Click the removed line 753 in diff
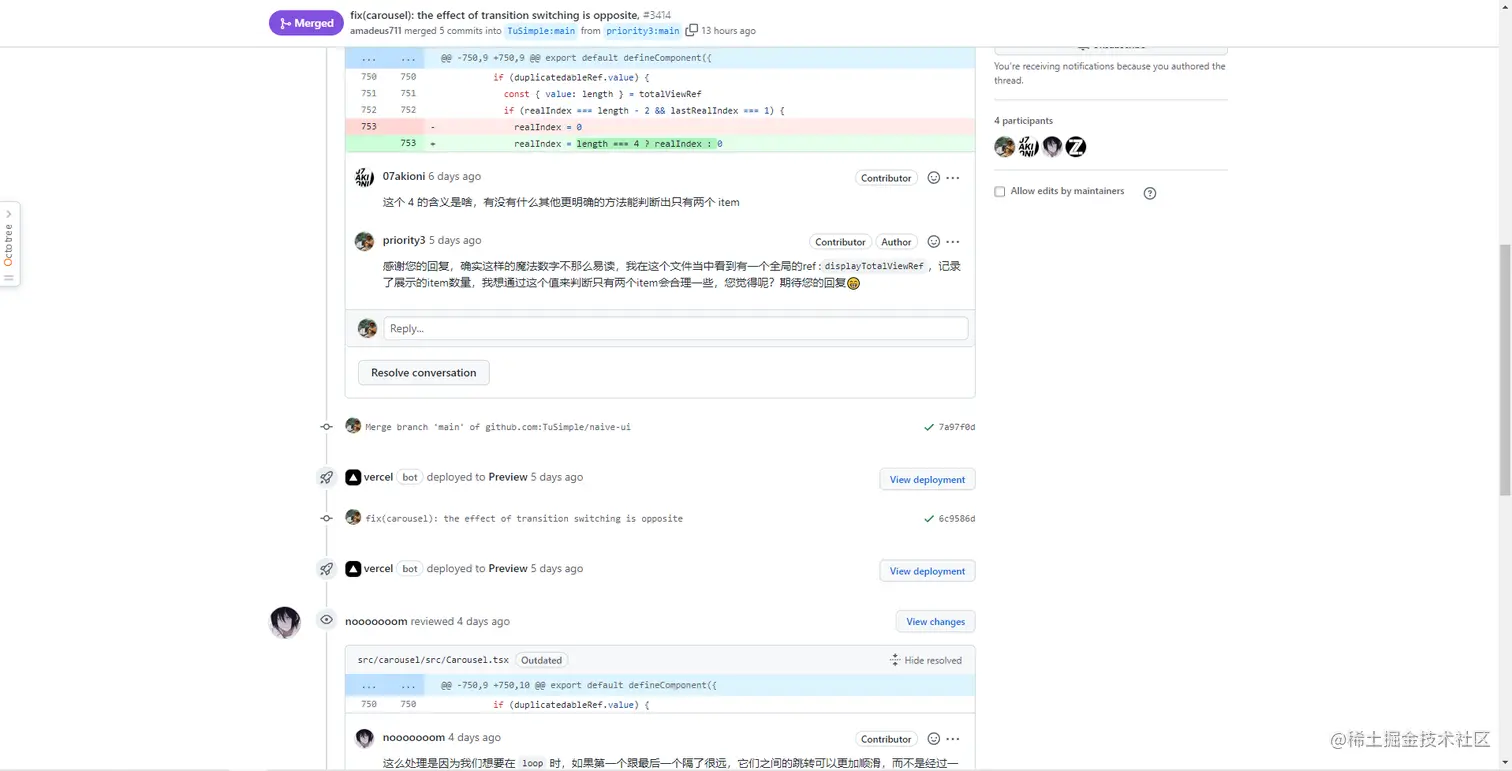Viewport: 1512px width, 771px height. [x=660, y=127]
